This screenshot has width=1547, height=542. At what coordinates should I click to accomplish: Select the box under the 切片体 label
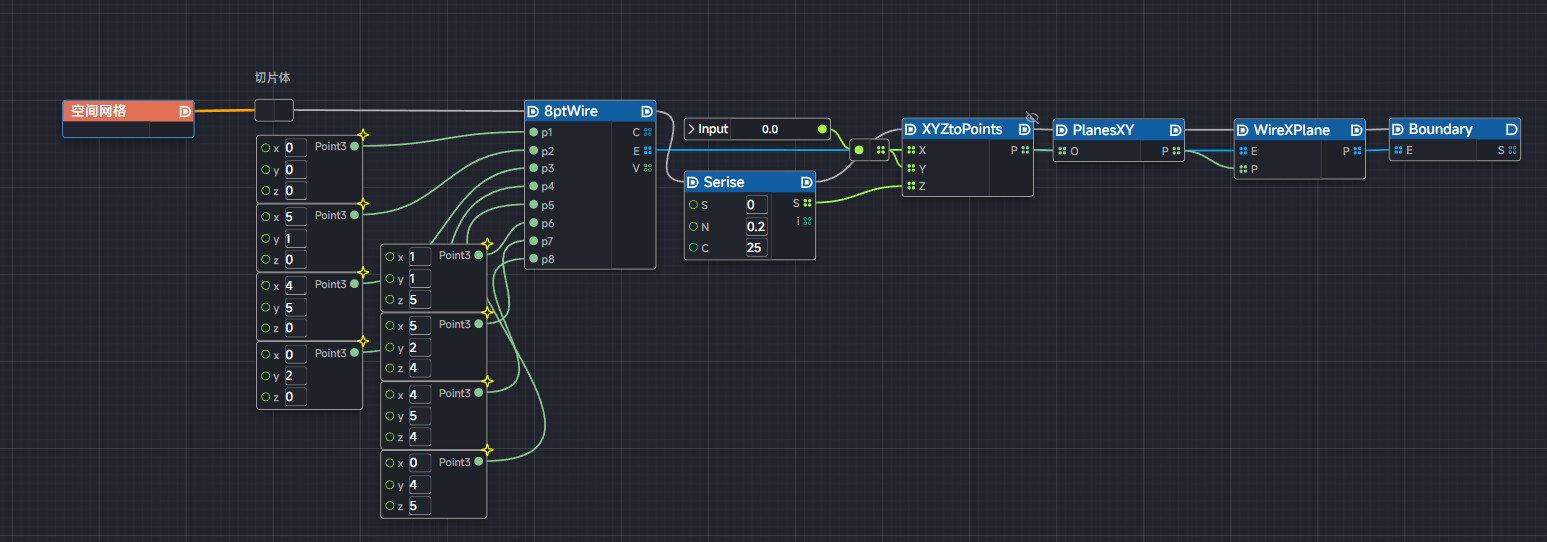click(x=274, y=110)
